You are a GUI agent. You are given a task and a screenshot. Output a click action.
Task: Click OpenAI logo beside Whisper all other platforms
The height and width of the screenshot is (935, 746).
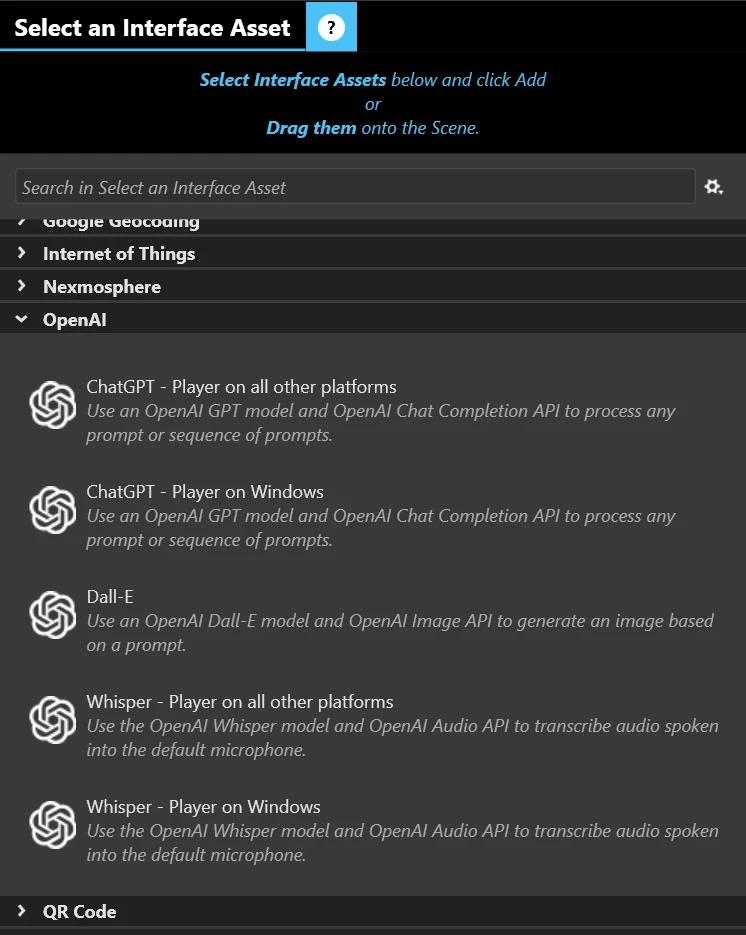pyautogui.click(x=53, y=720)
